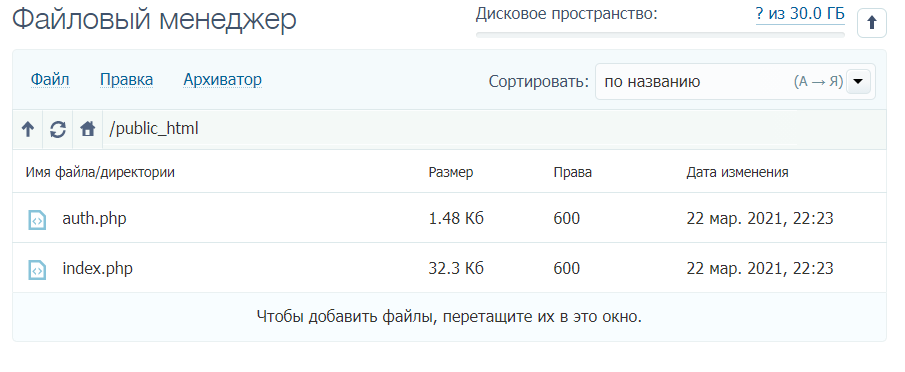Image resolution: width=905 pixels, height=372 pixels.
Task: Click the auth.php file icon
Action: (37, 220)
